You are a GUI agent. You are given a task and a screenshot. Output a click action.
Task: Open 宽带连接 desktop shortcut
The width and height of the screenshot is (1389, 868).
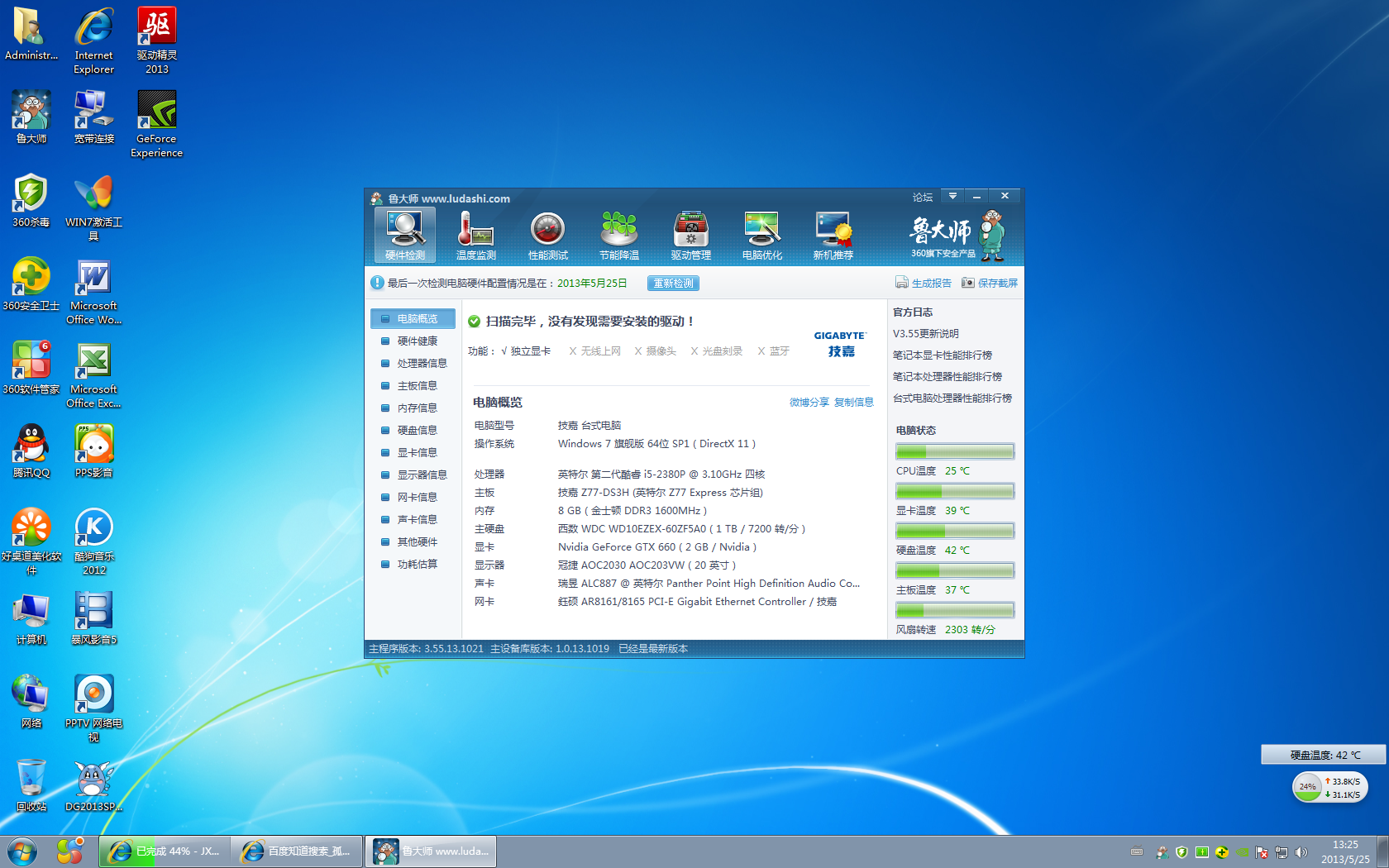point(94,117)
